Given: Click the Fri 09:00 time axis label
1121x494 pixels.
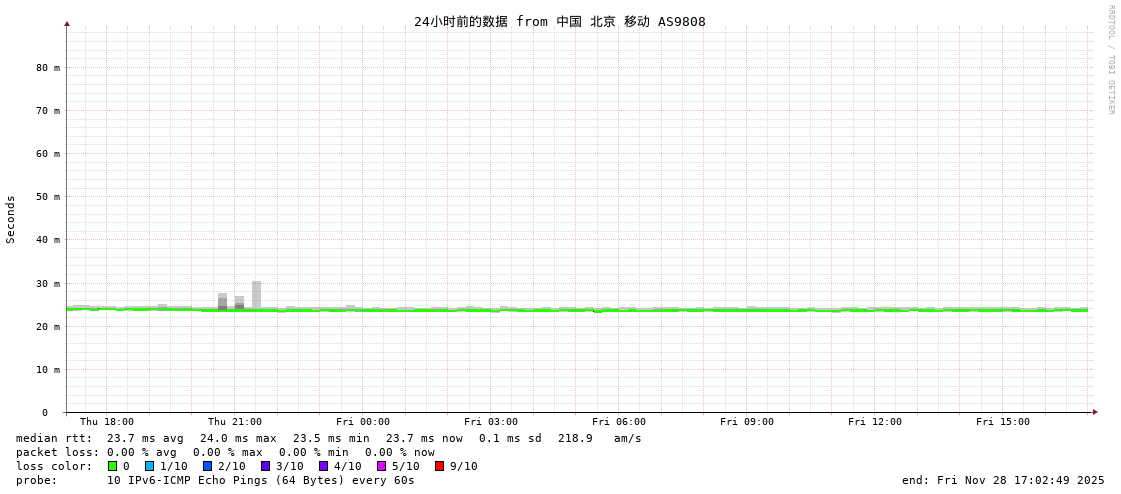Looking at the screenshot, I should point(747,422).
